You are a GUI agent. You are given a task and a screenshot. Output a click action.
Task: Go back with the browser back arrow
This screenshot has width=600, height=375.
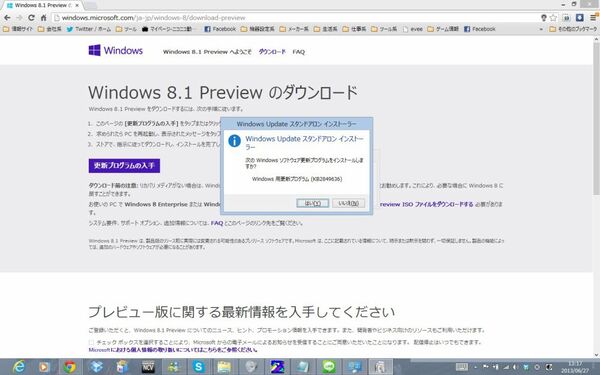(7, 18)
